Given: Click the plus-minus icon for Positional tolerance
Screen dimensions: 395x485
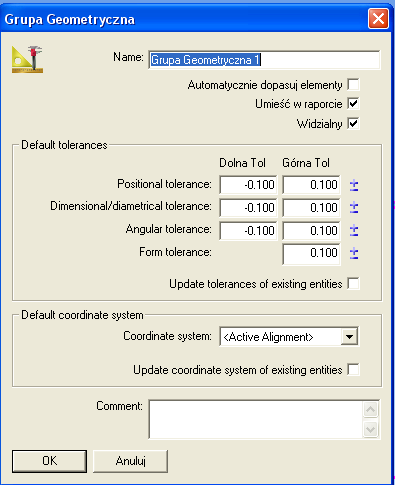Looking at the screenshot, I should click(354, 185).
